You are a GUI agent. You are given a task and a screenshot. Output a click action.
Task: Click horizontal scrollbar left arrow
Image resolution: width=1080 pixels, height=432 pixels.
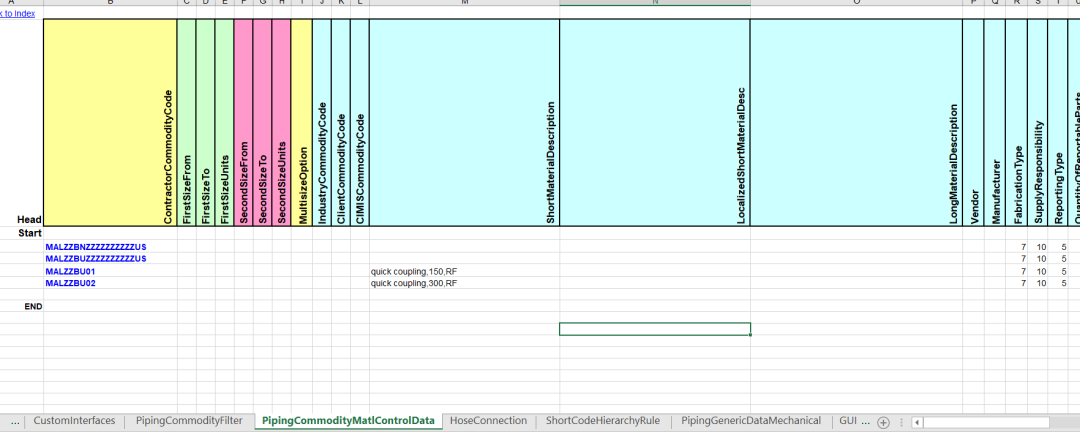click(x=916, y=422)
